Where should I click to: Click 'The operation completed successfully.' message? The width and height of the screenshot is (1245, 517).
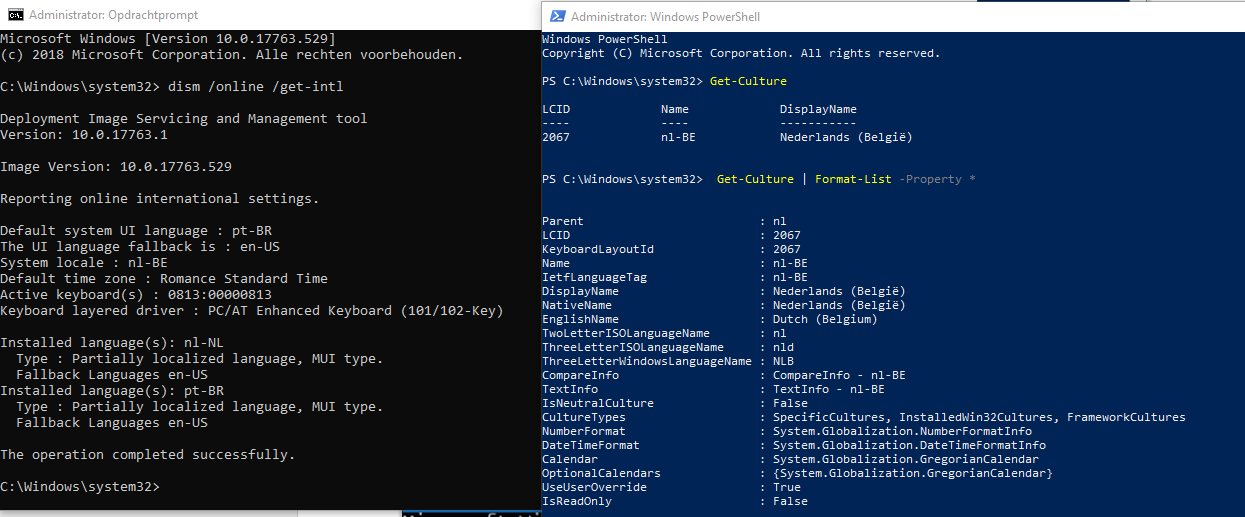click(148, 455)
